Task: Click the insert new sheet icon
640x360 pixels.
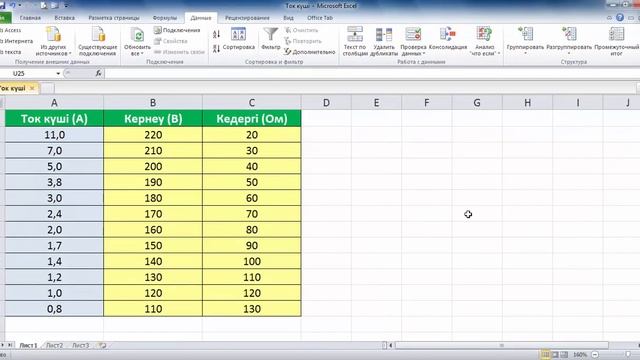Action: [x=102, y=346]
